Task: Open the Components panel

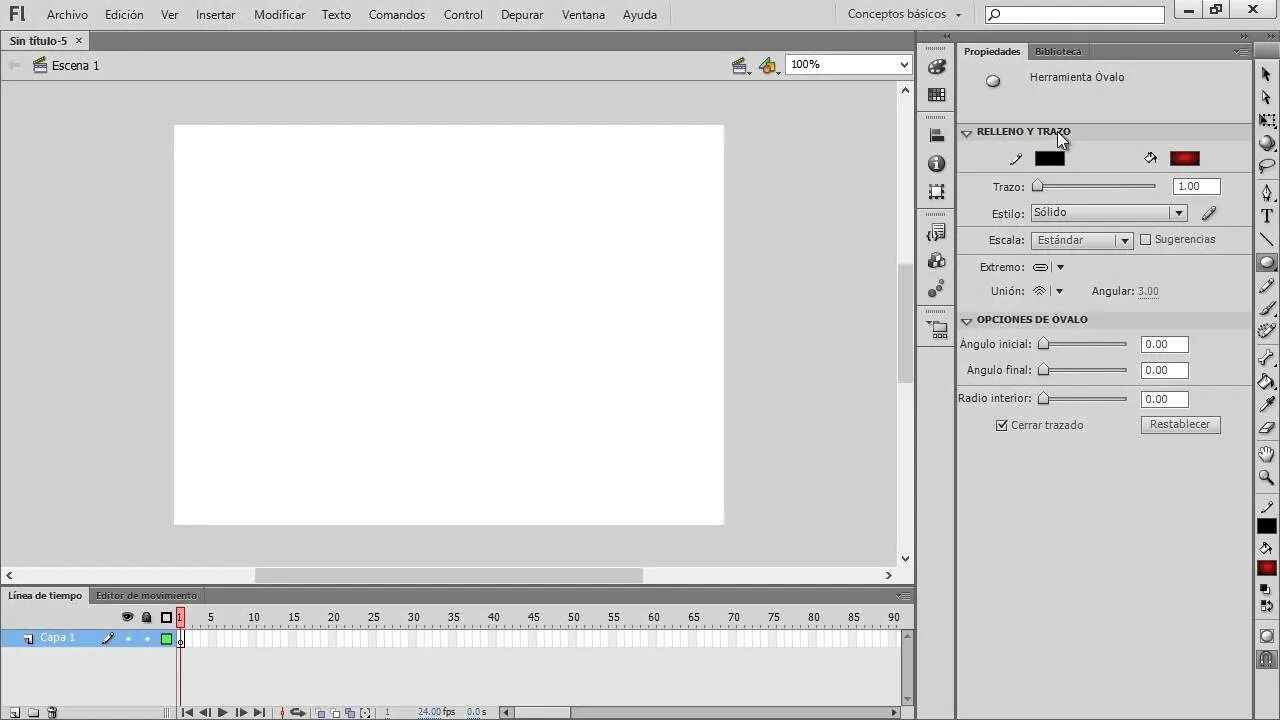Action: [x=936, y=260]
